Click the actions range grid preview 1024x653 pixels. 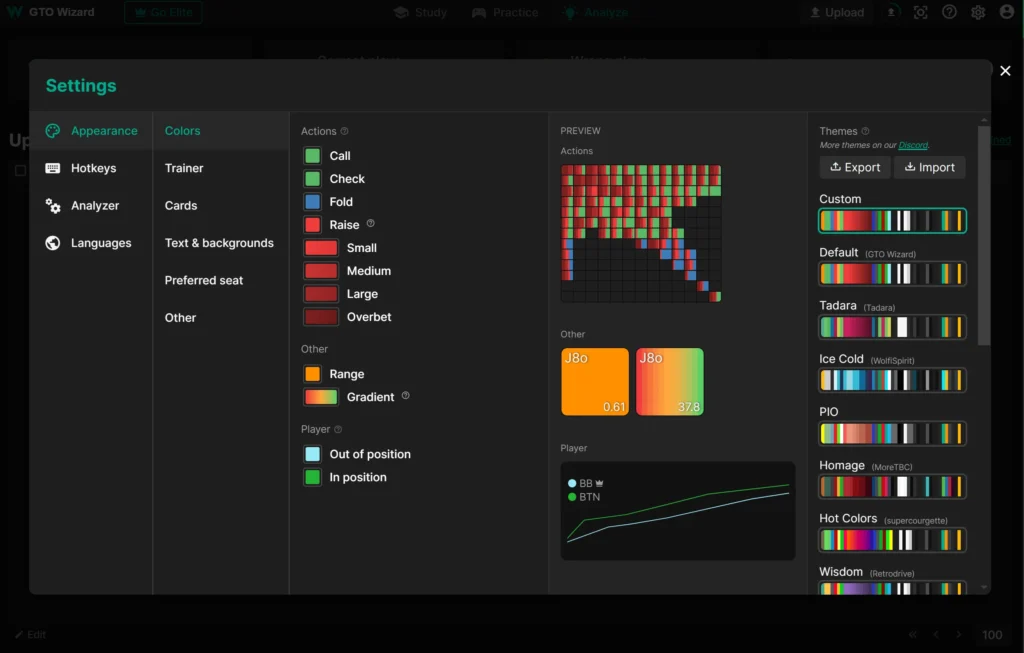click(641, 234)
